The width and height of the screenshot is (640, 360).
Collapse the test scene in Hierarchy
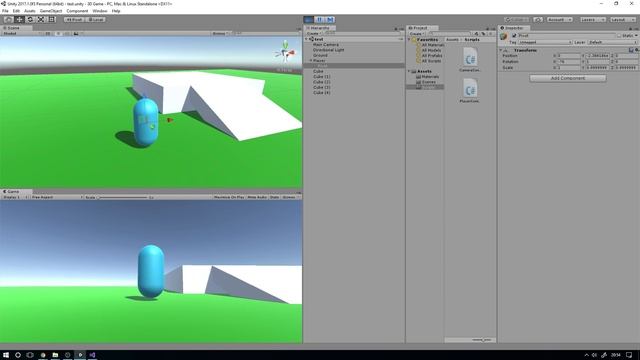(x=307, y=39)
